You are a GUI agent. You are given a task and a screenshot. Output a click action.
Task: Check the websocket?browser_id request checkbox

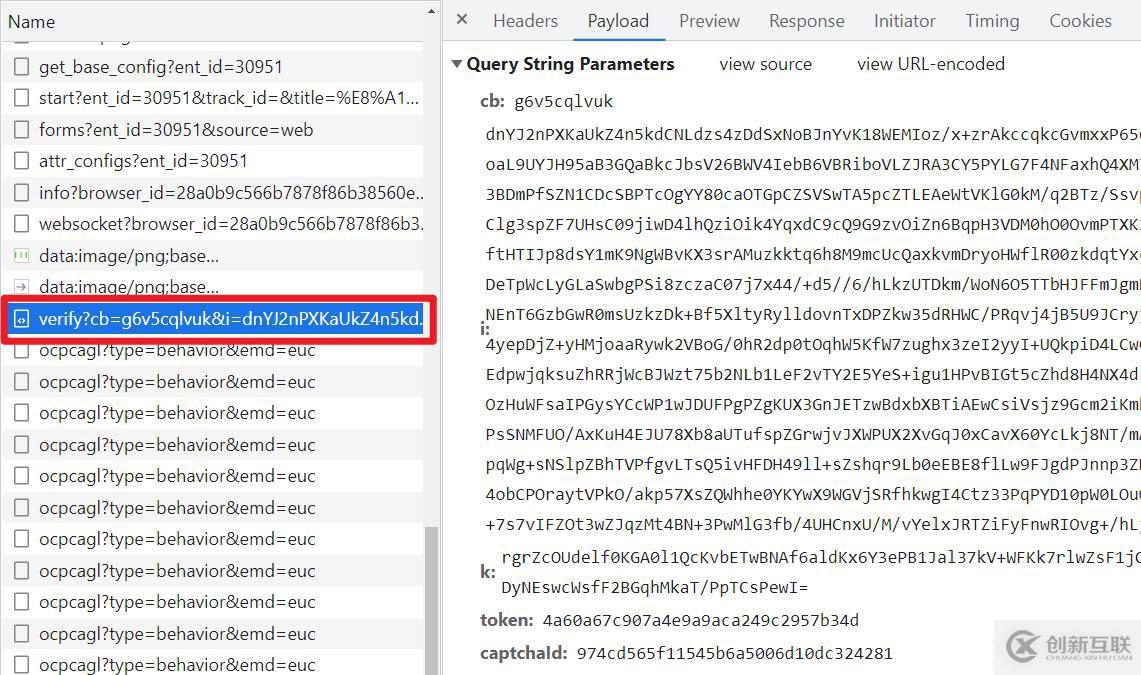[22, 224]
